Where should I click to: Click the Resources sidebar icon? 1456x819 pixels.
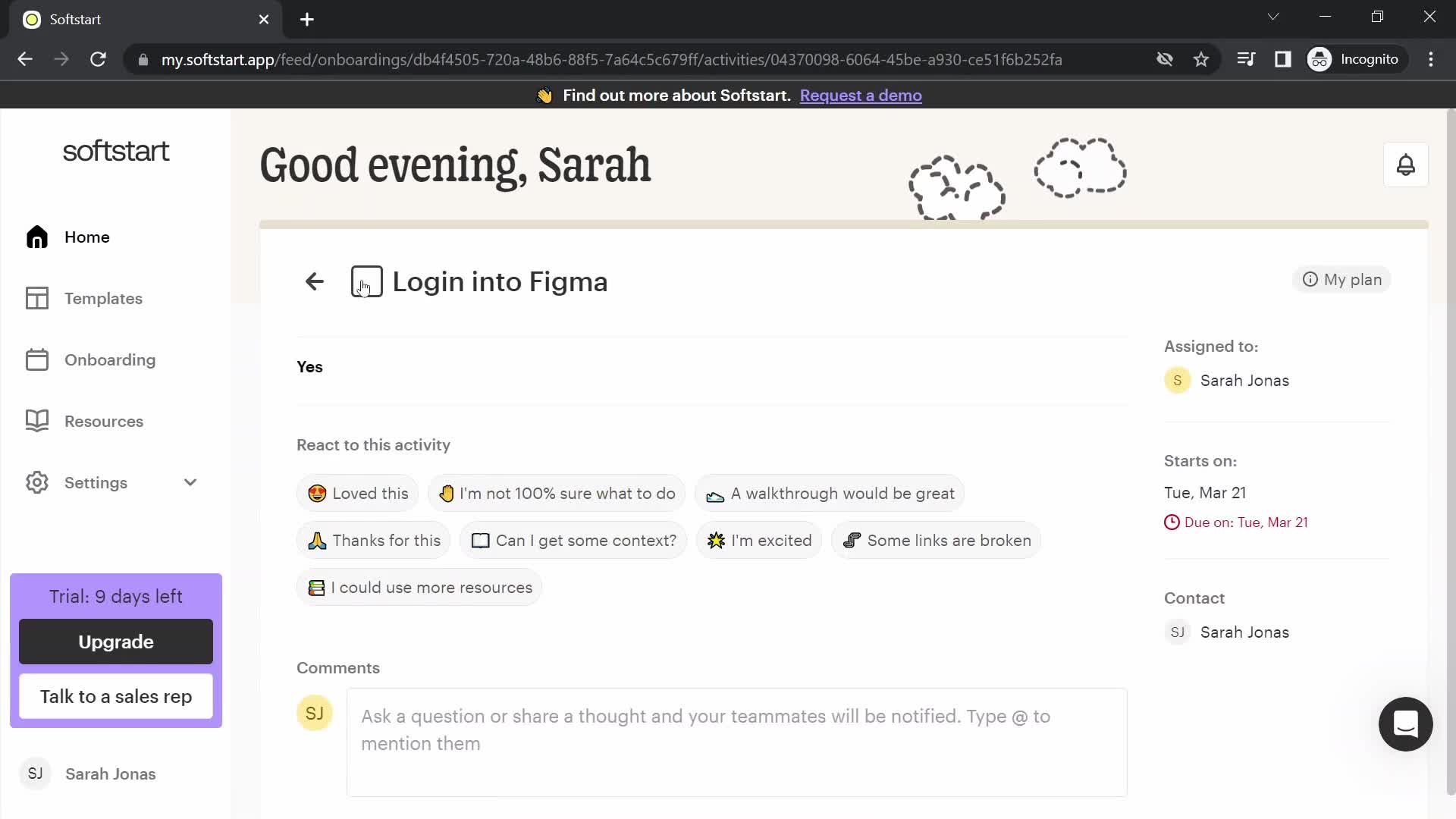(x=37, y=421)
